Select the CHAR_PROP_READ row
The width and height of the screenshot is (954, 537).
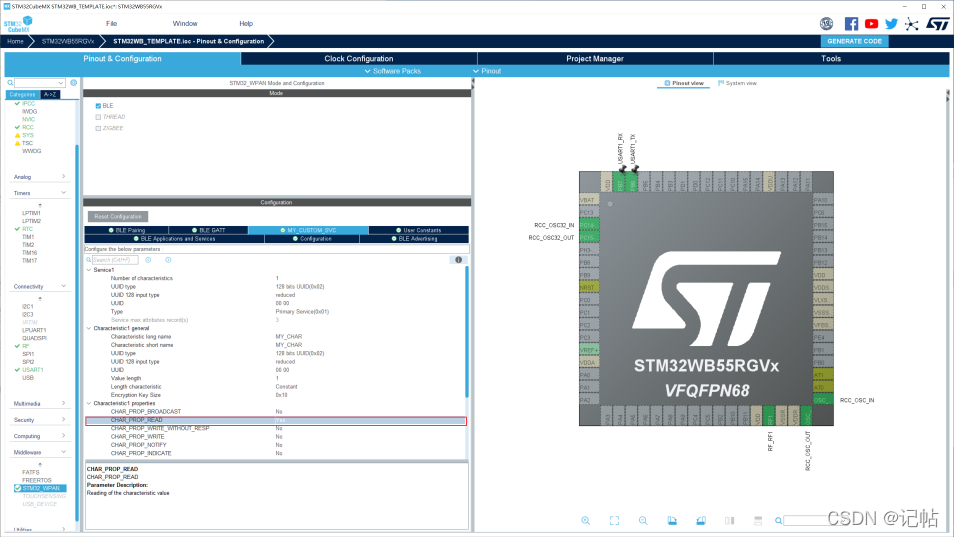276,420
